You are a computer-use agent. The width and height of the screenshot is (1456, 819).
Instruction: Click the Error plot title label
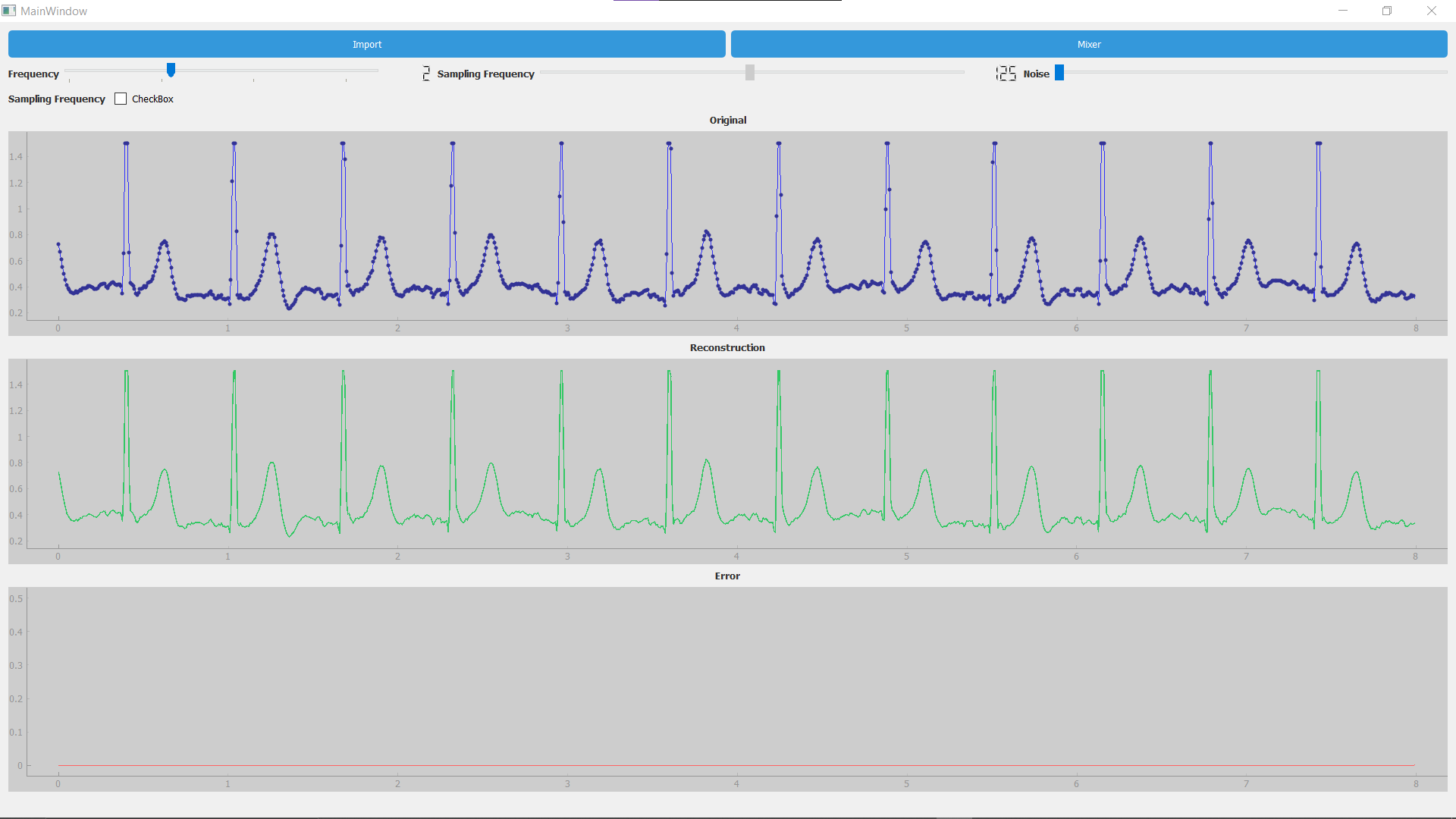726,576
